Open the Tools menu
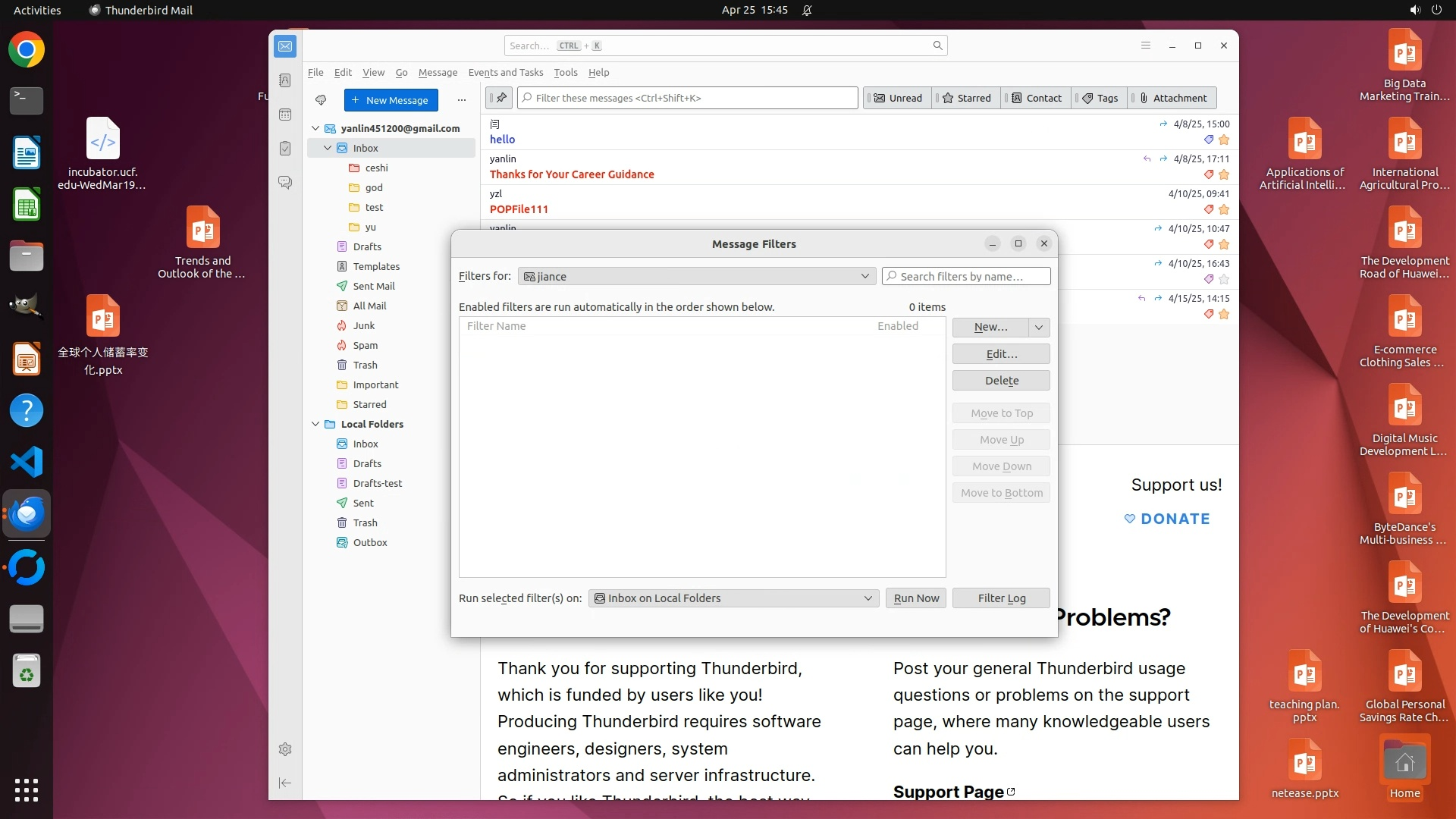The height and width of the screenshot is (819, 1456). tap(565, 72)
